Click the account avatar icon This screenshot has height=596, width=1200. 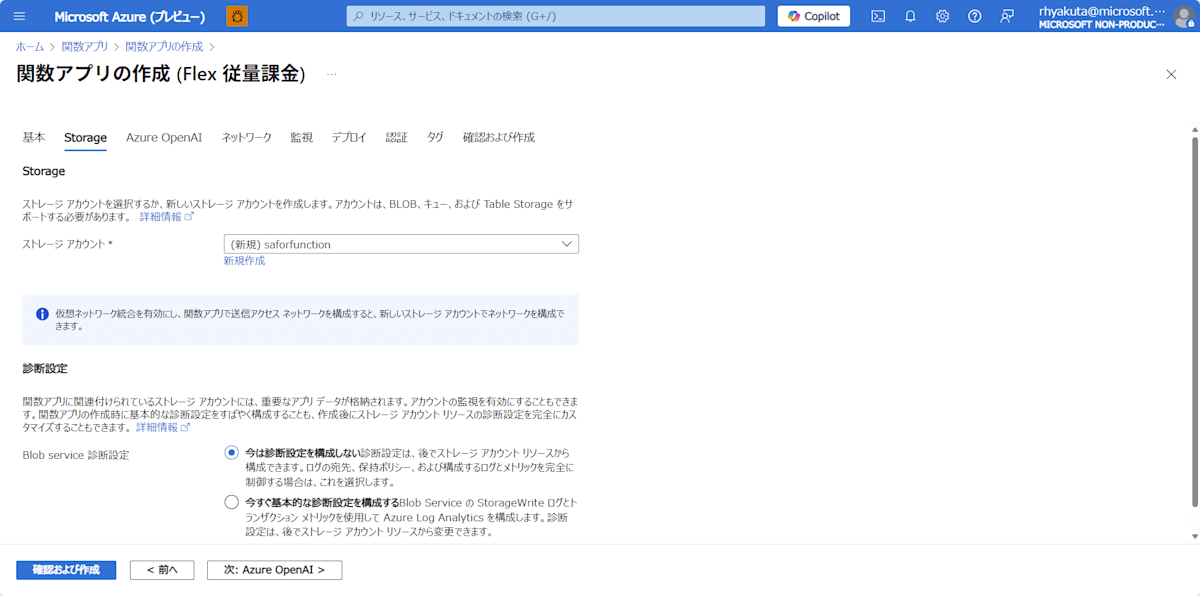coord(1184,16)
